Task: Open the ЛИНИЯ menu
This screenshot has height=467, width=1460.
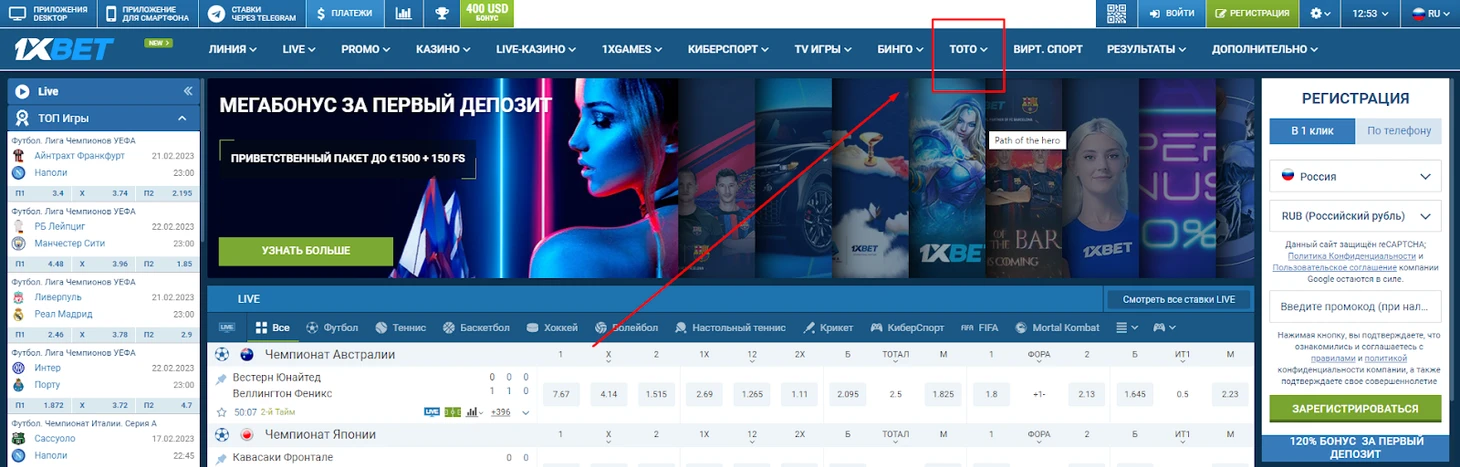Action: tap(233, 49)
